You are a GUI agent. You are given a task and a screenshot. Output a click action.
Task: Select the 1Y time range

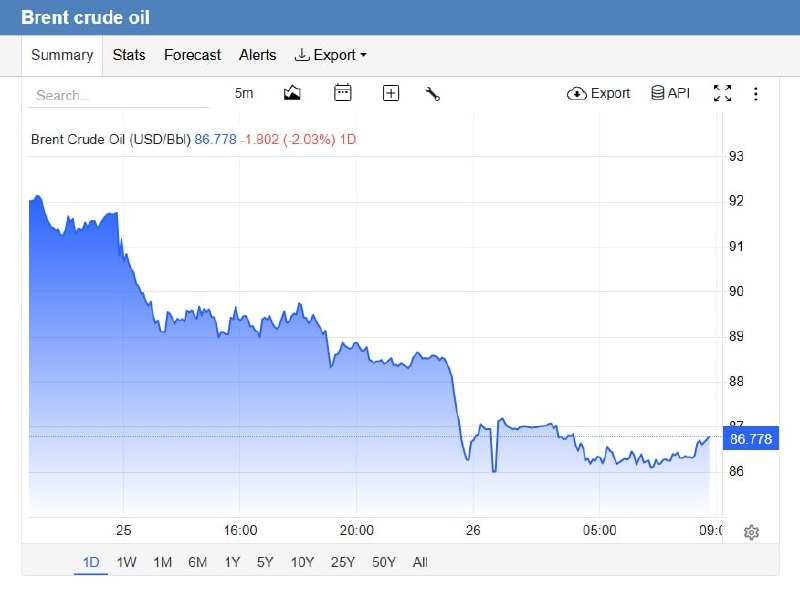coord(232,562)
